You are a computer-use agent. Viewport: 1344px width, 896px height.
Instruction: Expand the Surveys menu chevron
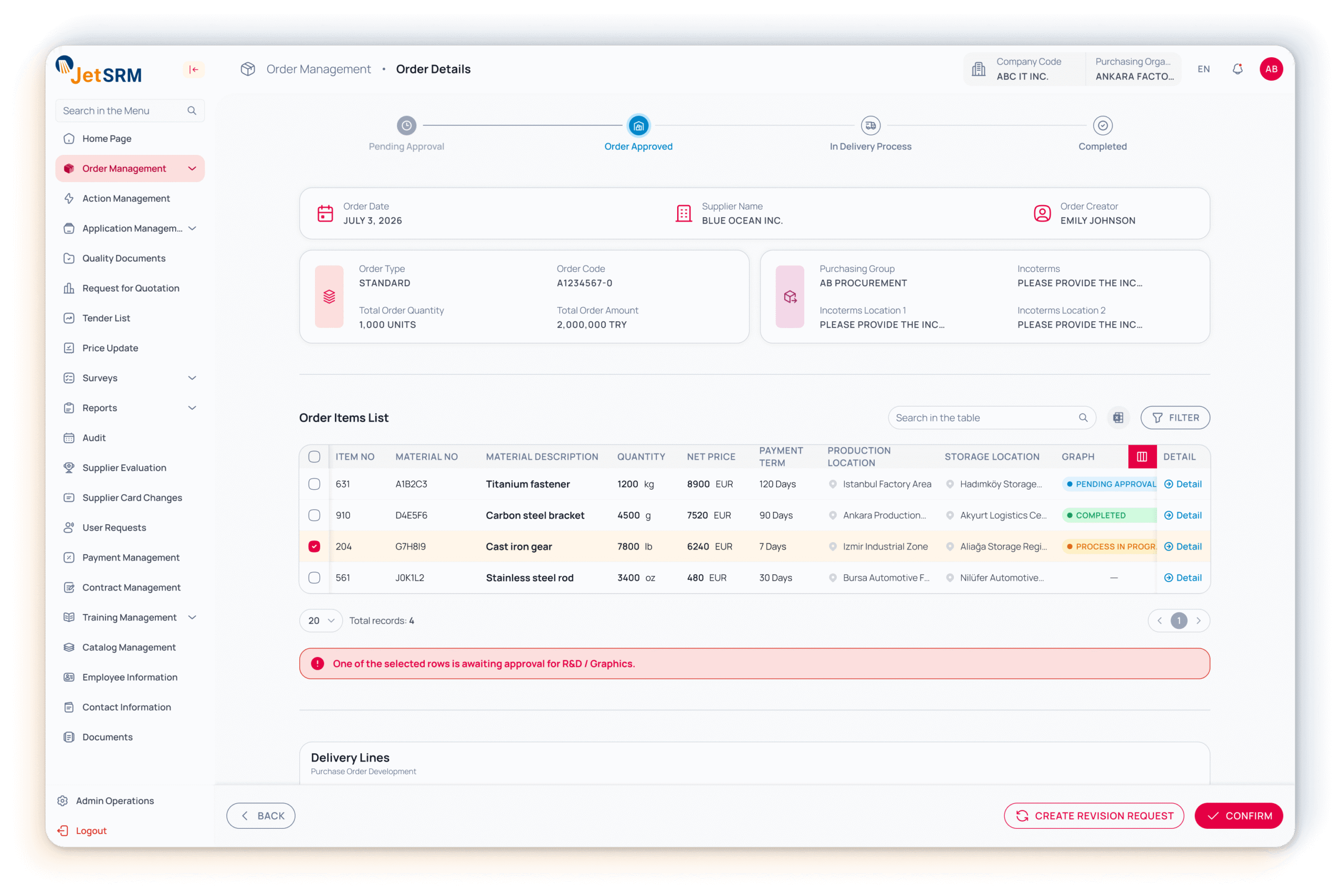tap(192, 378)
